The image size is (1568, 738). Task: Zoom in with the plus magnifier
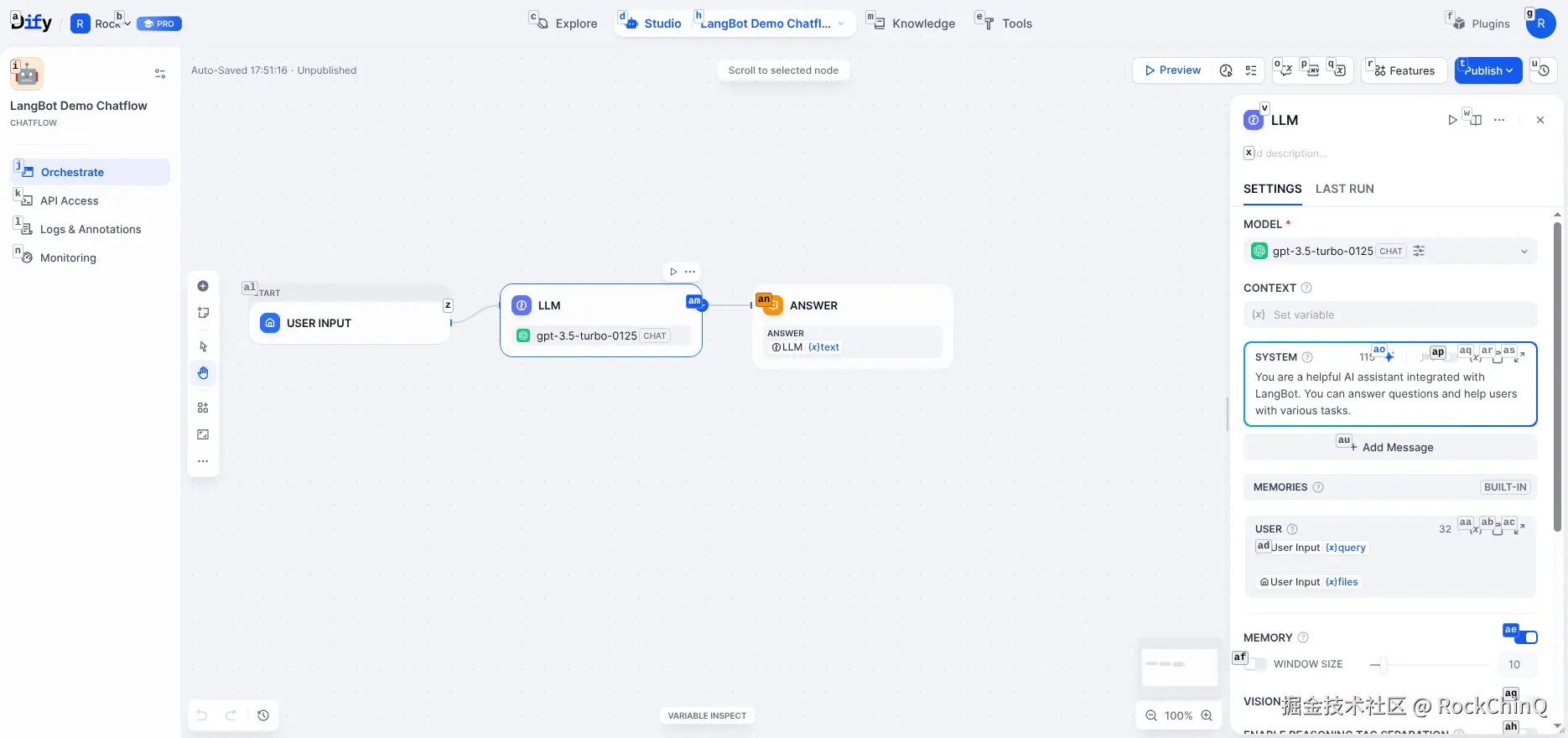pyautogui.click(x=1207, y=715)
